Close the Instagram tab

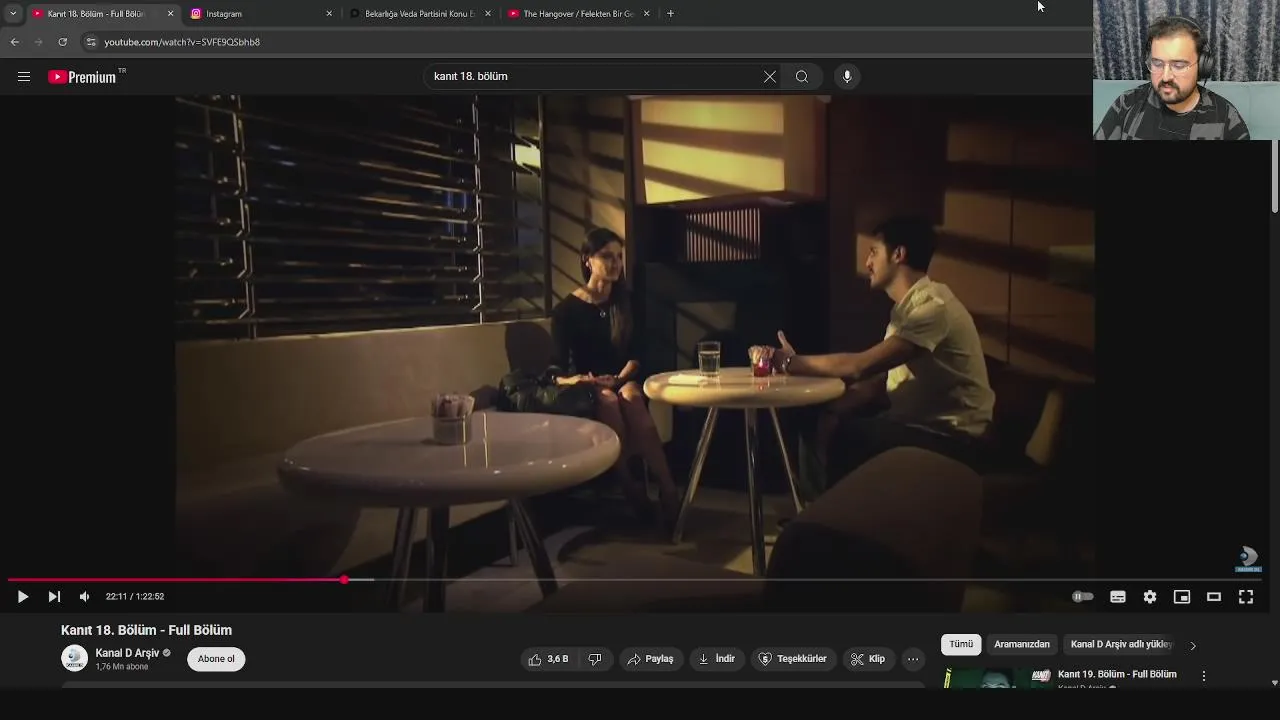coord(329,14)
